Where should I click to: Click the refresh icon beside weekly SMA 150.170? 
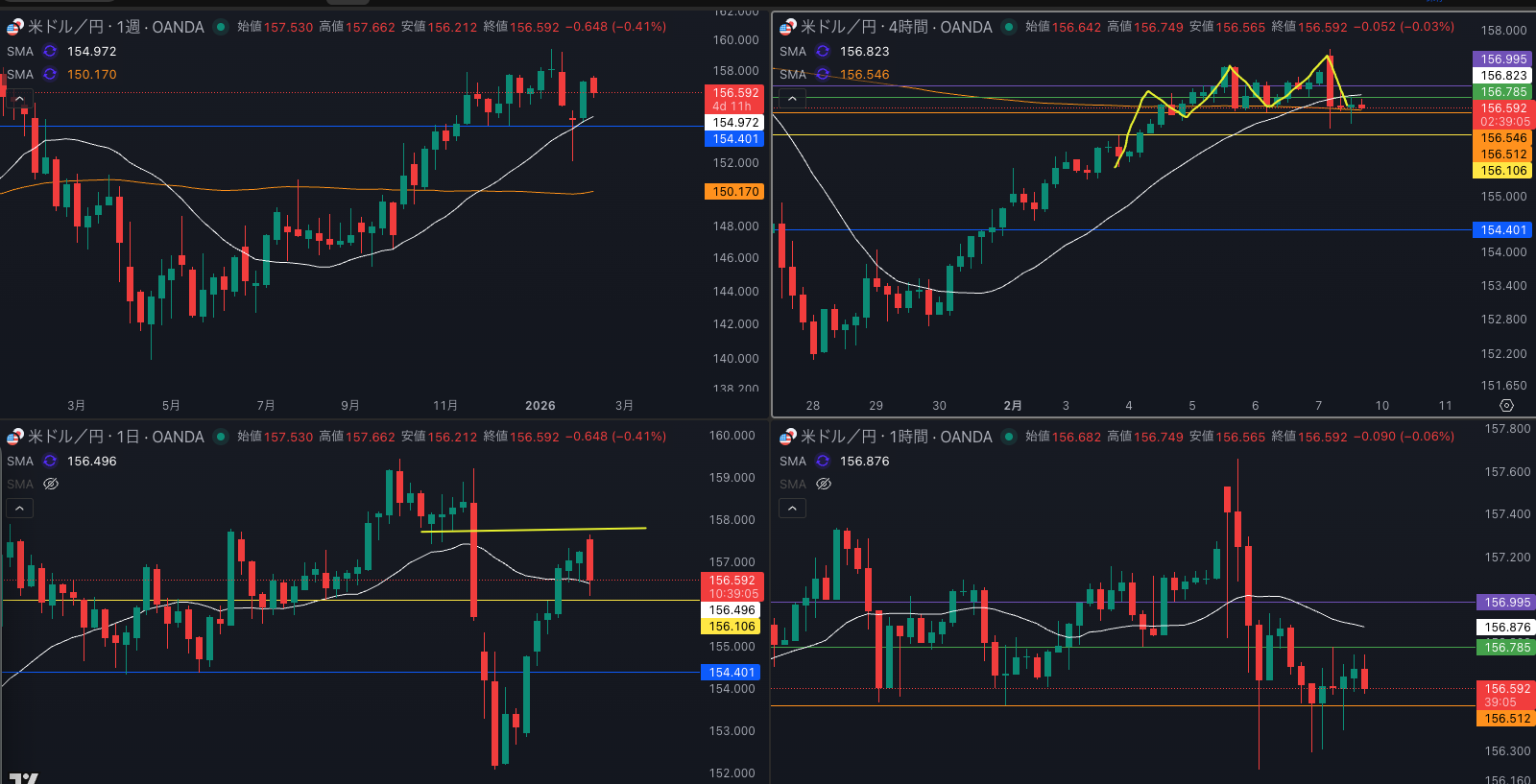click(x=50, y=74)
